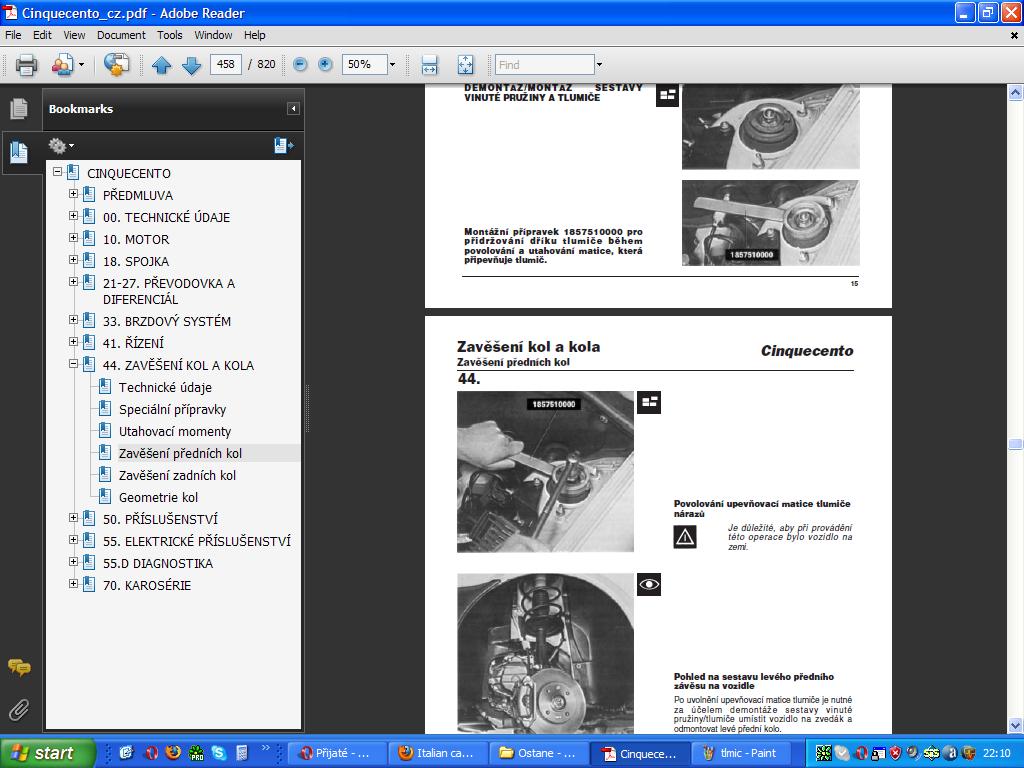Go to previous page with up arrow
Image resolution: width=1024 pixels, height=768 pixels.
(x=161, y=65)
